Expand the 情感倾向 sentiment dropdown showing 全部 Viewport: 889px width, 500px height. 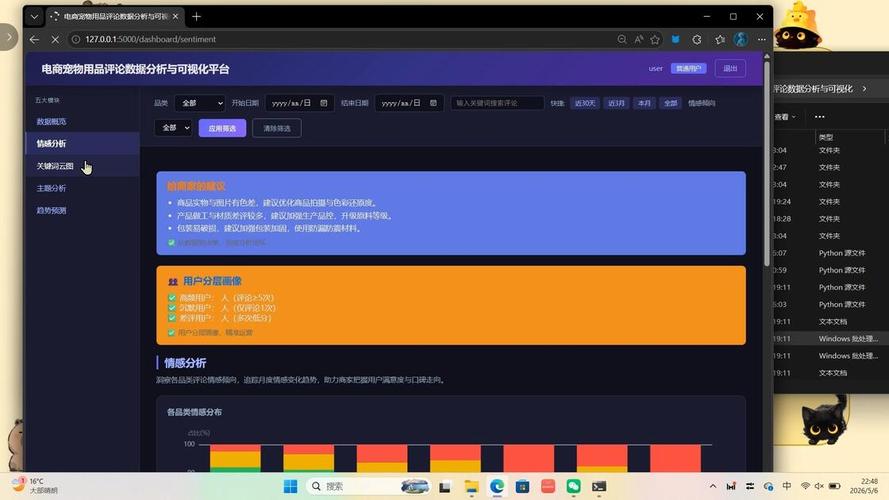click(x=174, y=128)
